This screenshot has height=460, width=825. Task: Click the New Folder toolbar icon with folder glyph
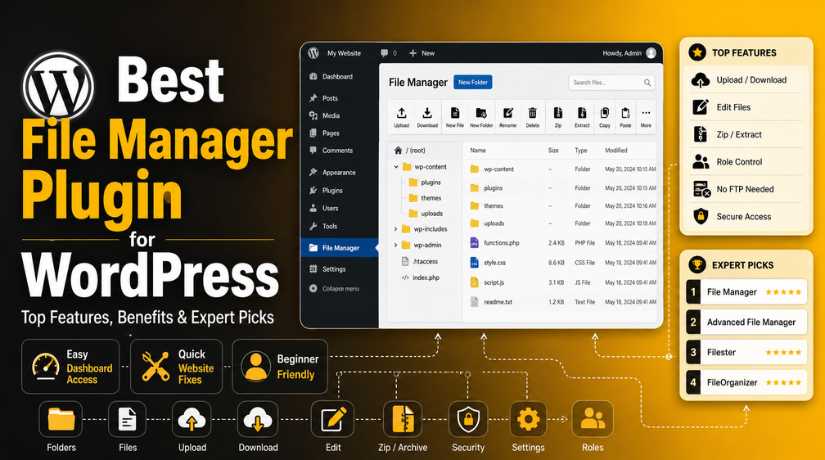tap(481, 113)
